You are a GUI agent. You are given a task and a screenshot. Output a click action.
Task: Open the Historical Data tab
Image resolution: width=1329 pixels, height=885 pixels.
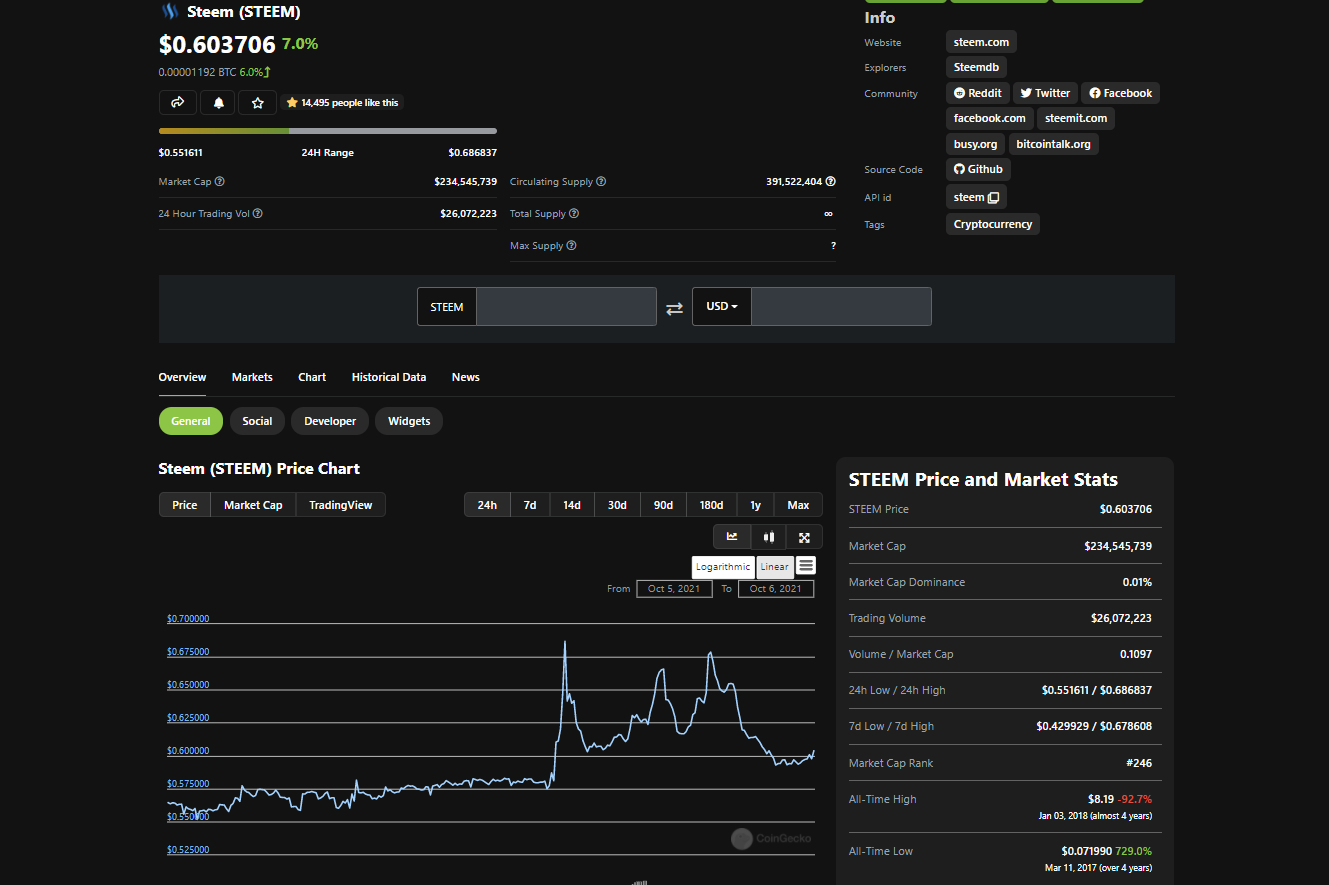389,377
